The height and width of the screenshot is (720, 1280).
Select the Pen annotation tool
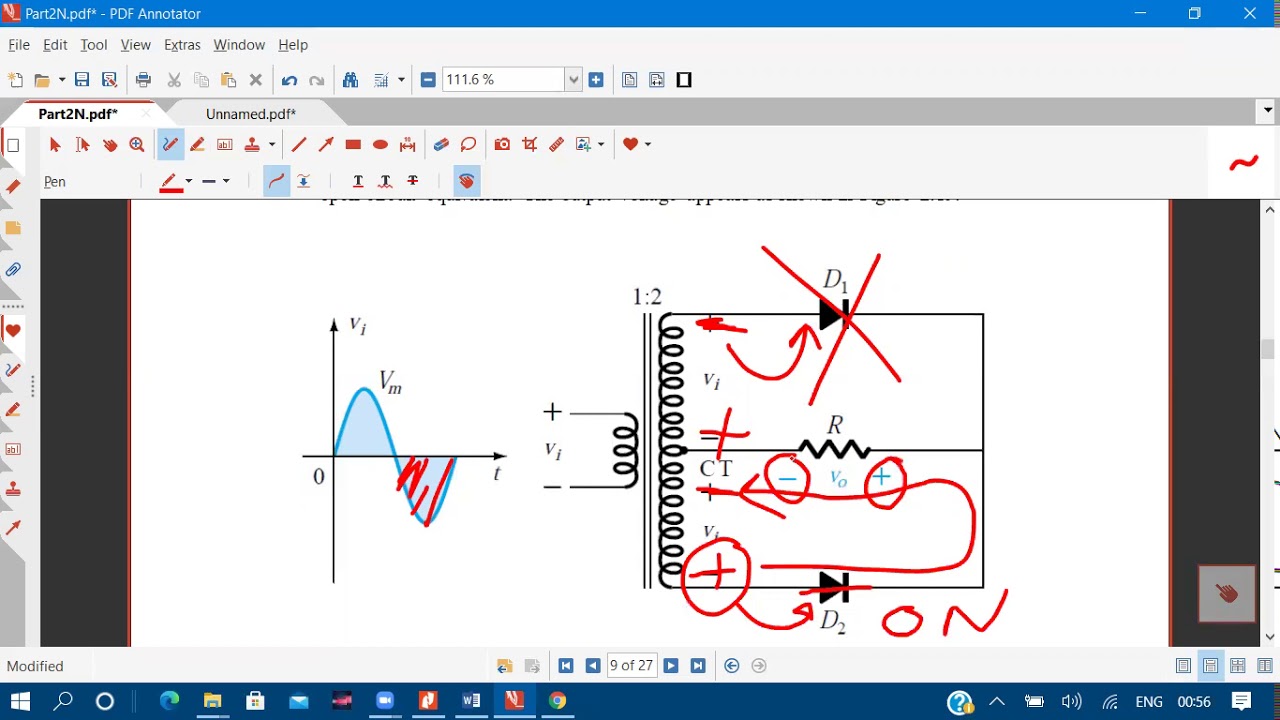[x=170, y=145]
